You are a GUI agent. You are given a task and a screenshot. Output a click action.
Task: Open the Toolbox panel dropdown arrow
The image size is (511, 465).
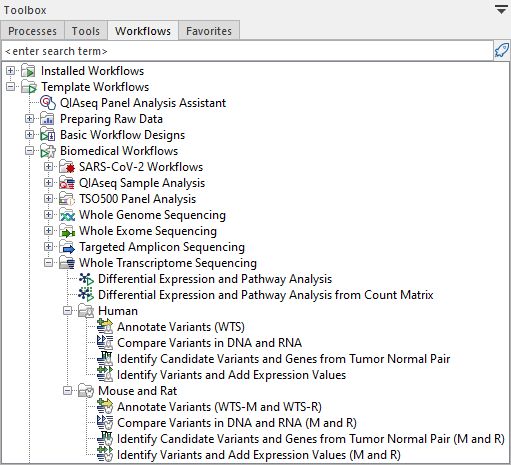click(x=501, y=10)
